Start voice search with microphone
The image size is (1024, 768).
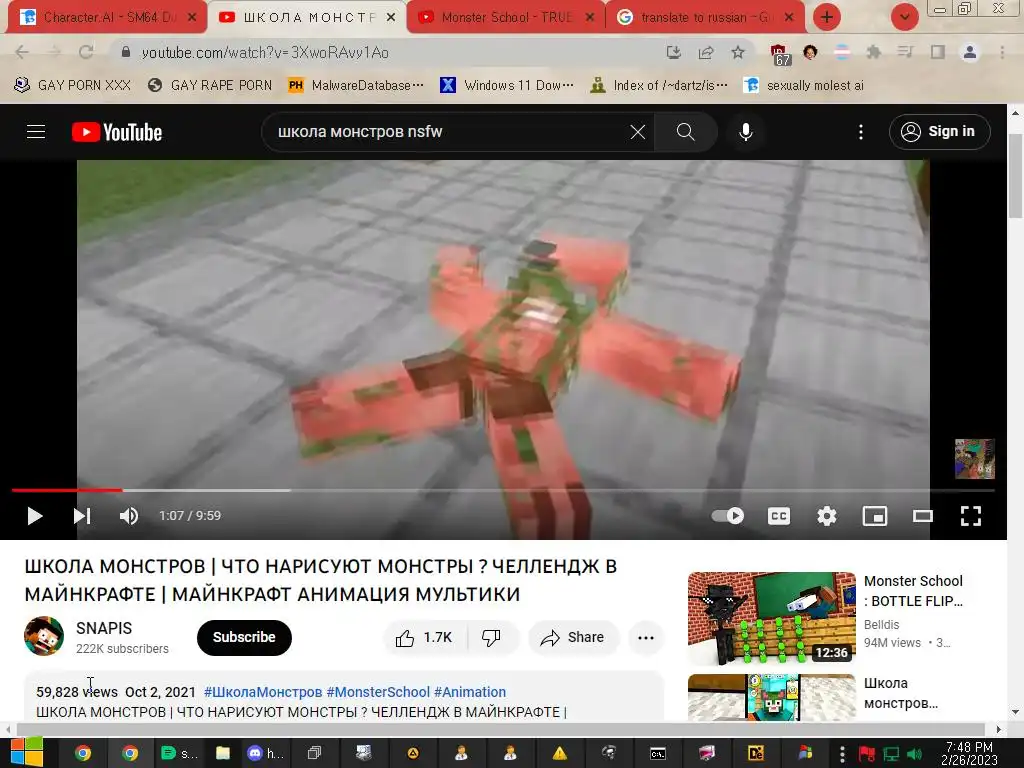(746, 132)
